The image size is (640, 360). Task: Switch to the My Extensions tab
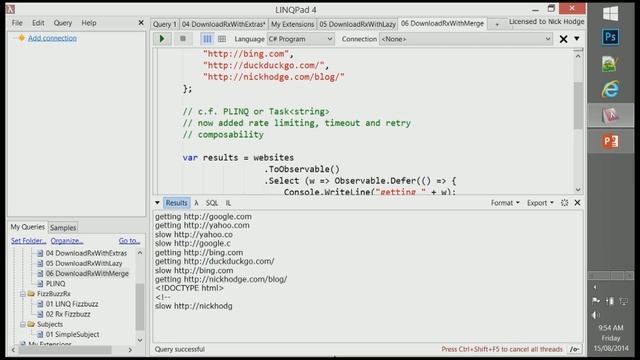[292, 24]
